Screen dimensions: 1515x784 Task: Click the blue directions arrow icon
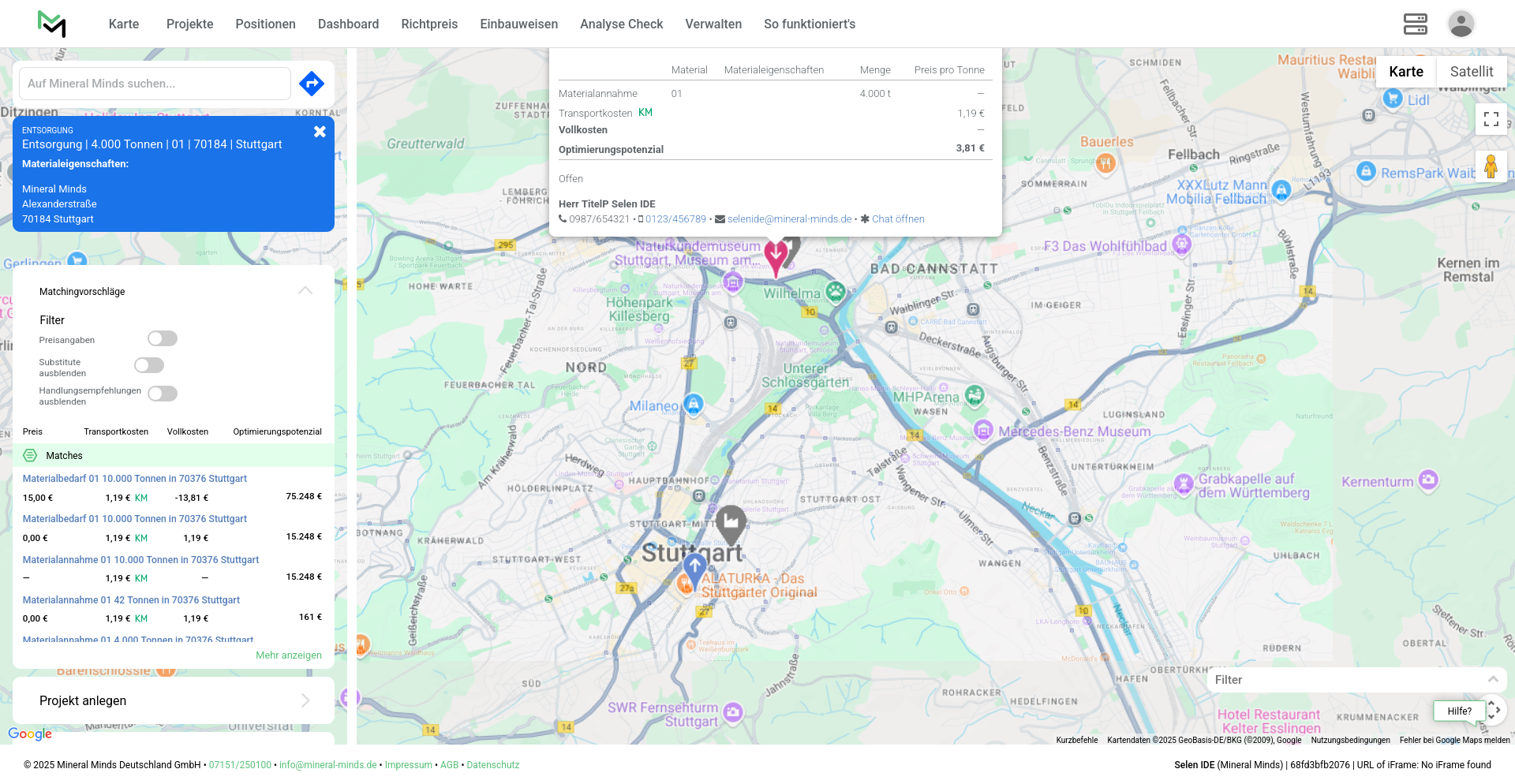pos(312,83)
